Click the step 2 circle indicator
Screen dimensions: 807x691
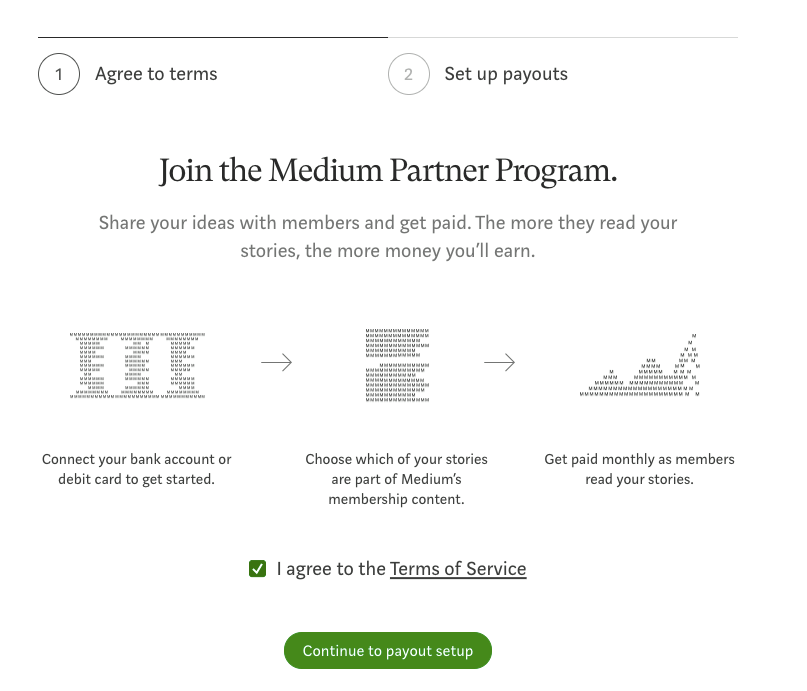pos(408,73)
